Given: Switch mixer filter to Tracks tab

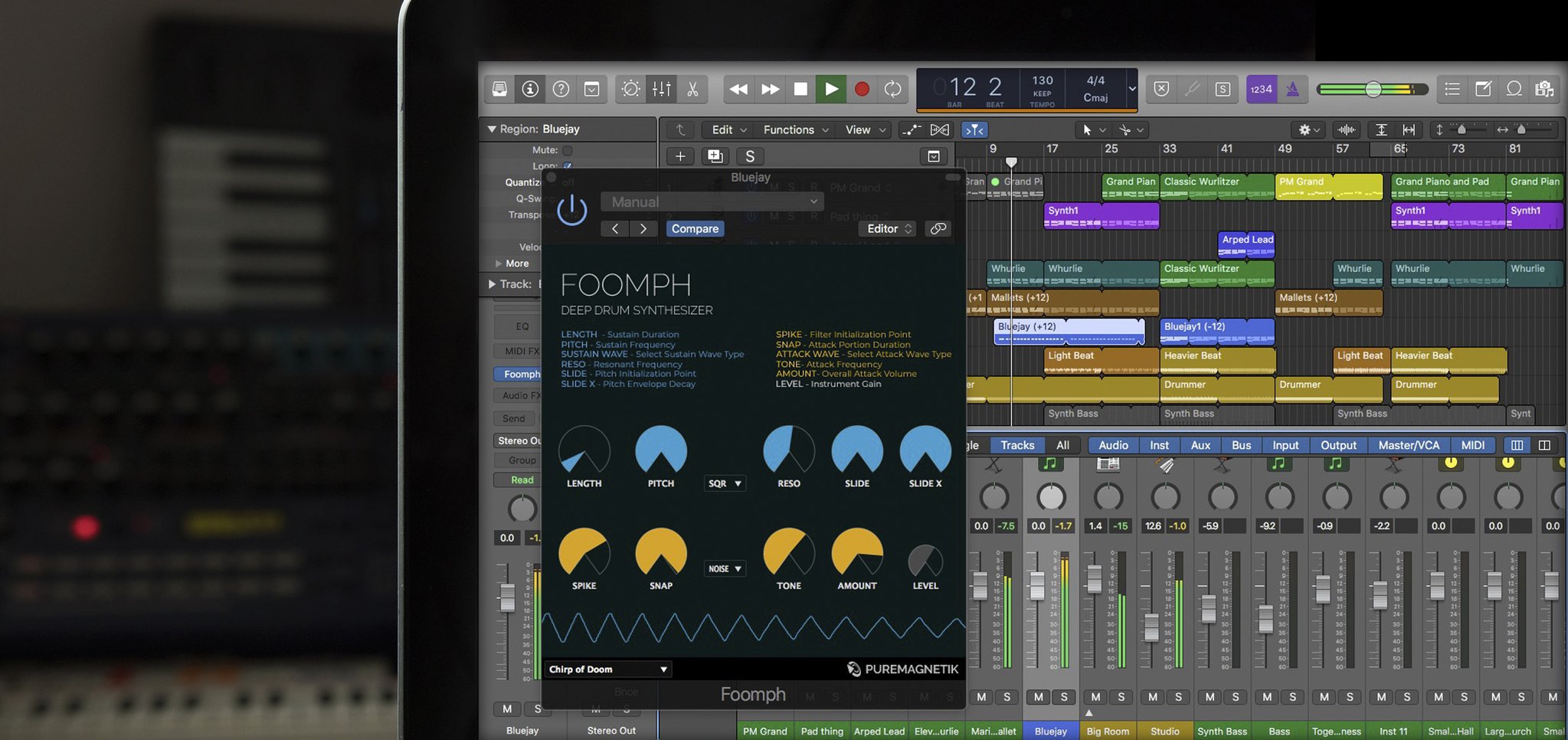Looking at the screenshot, I should click(x=1017, y=445).
